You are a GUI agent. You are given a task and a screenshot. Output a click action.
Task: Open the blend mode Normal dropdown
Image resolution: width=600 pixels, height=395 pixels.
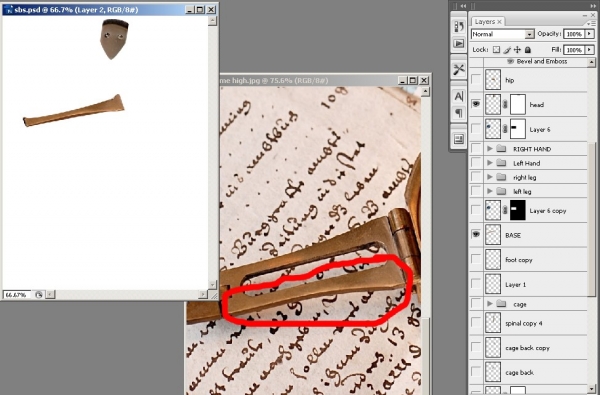coord(502,34)
